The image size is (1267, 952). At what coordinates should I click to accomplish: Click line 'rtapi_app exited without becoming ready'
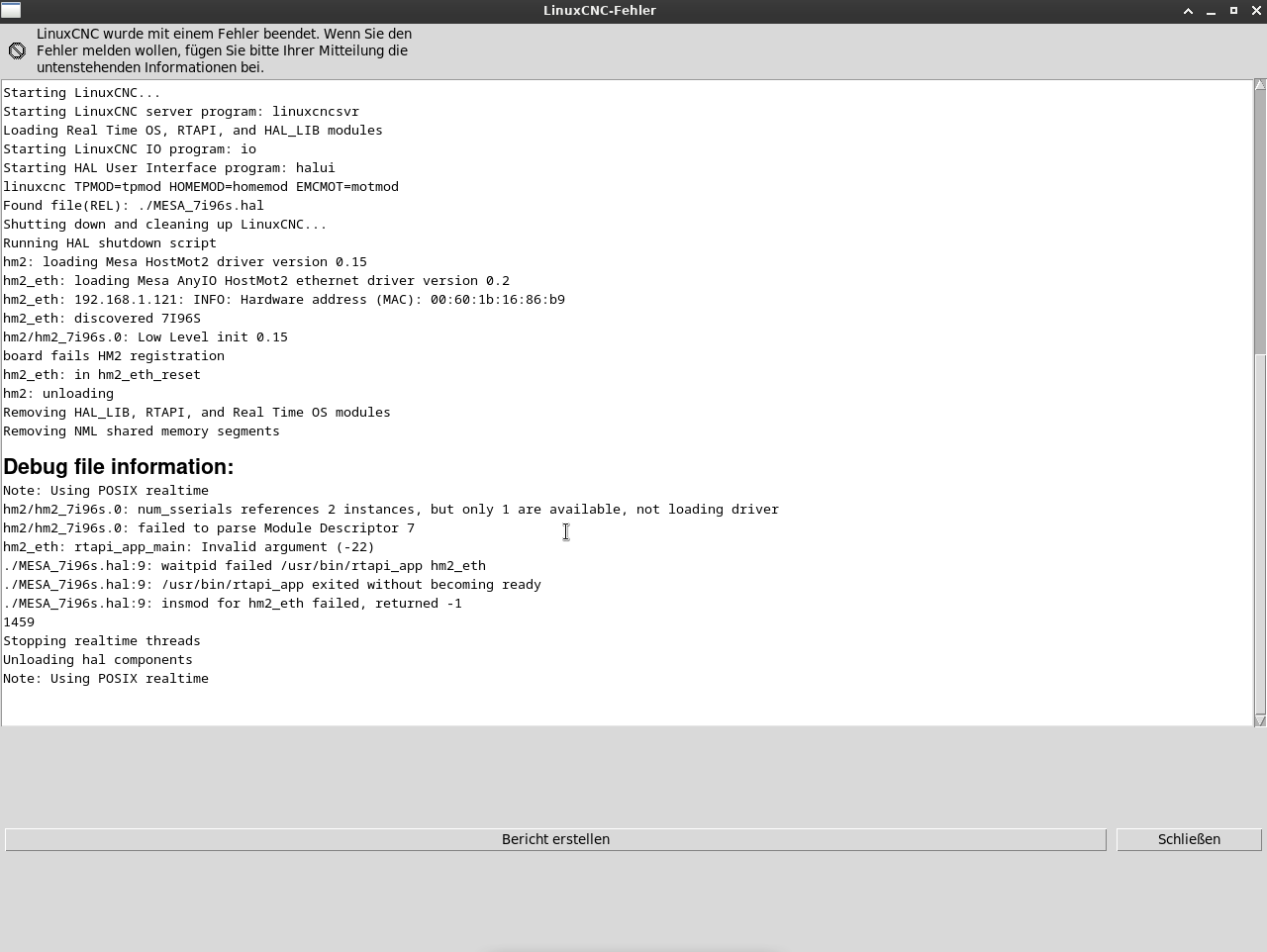[272, 584]
